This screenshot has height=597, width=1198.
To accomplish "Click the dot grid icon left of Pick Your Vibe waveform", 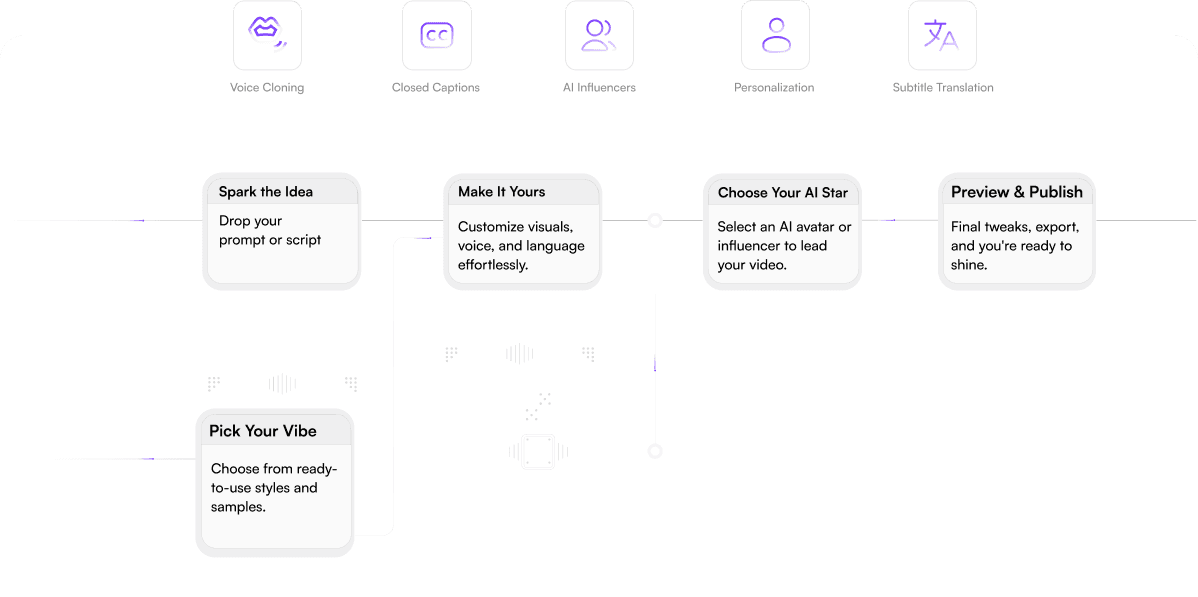I will (x=214, y=383).
